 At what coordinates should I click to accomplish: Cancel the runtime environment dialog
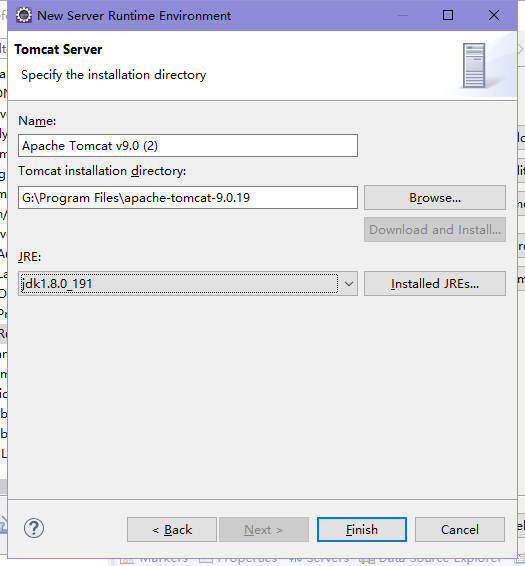tap(460, 530)
